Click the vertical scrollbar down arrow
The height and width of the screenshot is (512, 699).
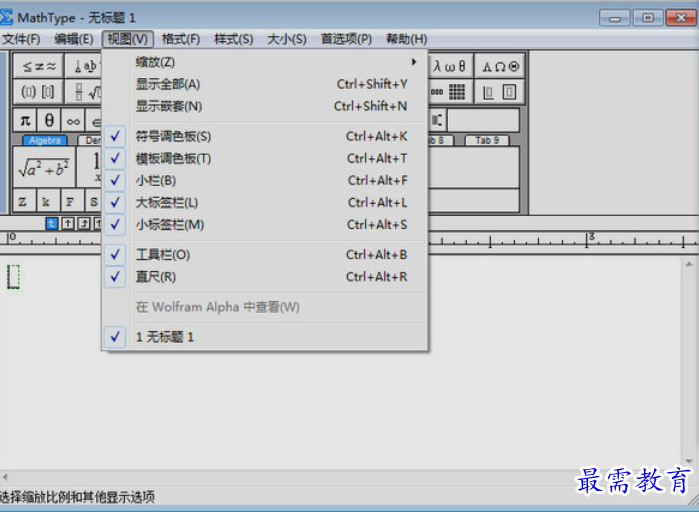(x=689, y=461)
